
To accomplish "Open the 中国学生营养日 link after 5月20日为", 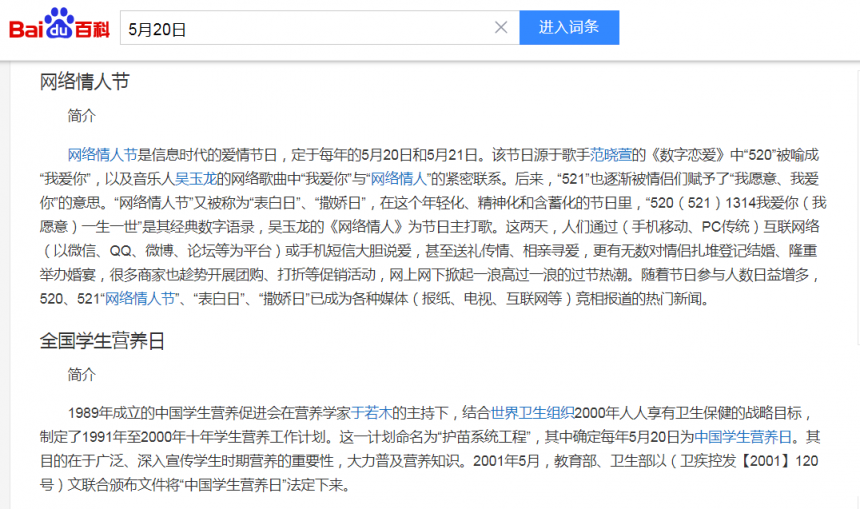I will pyautogui.click(x=742, y=436).
